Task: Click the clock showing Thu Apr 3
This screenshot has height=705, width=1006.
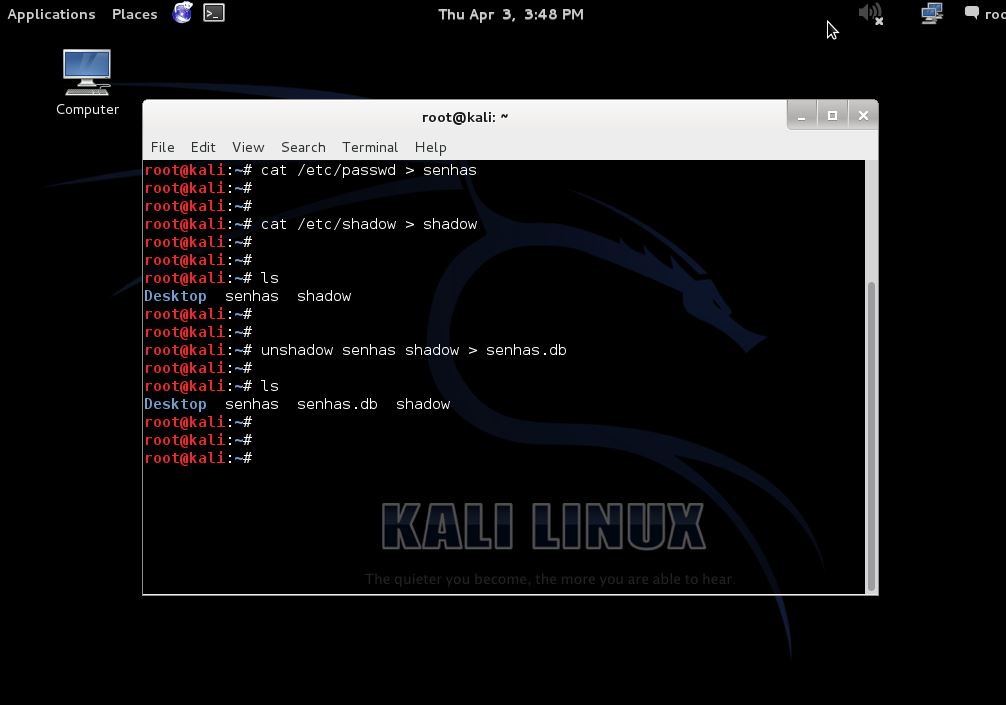Action: [511, 14]
